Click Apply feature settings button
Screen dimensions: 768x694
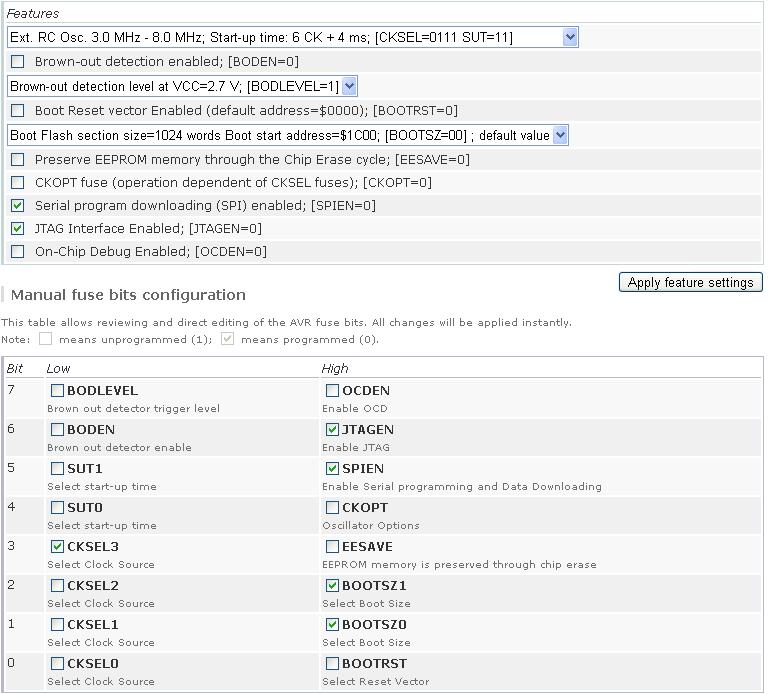coord(690,283)
